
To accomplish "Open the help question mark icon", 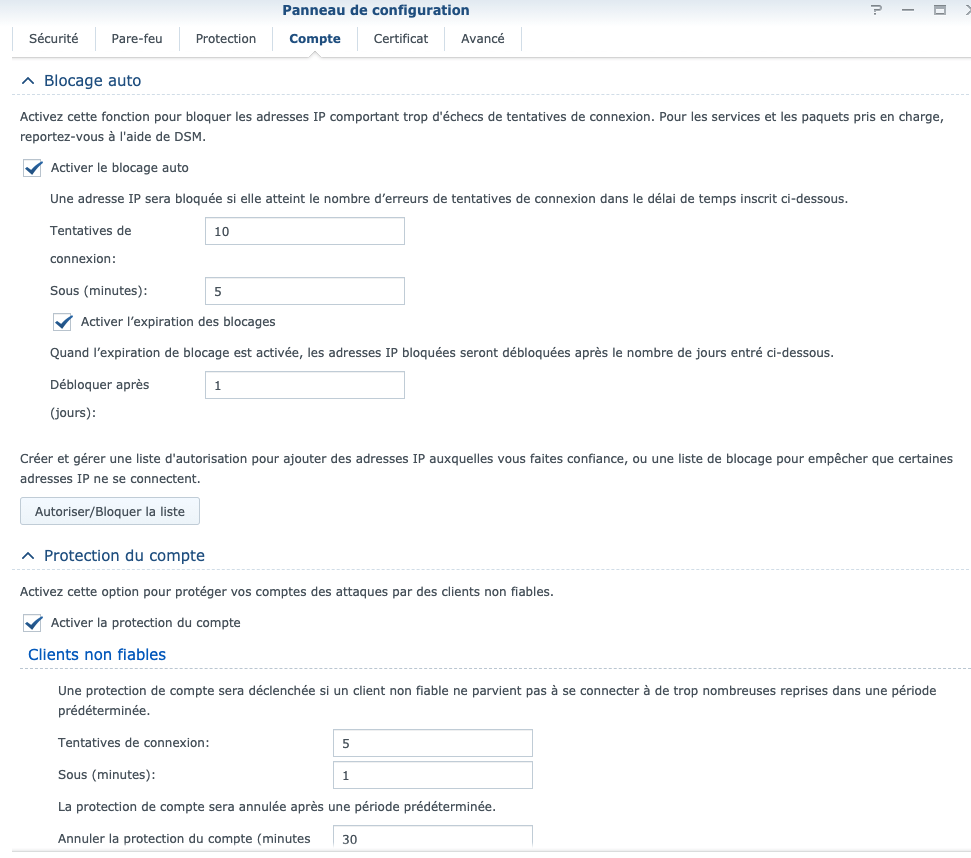I will click(x=876, y=10).
